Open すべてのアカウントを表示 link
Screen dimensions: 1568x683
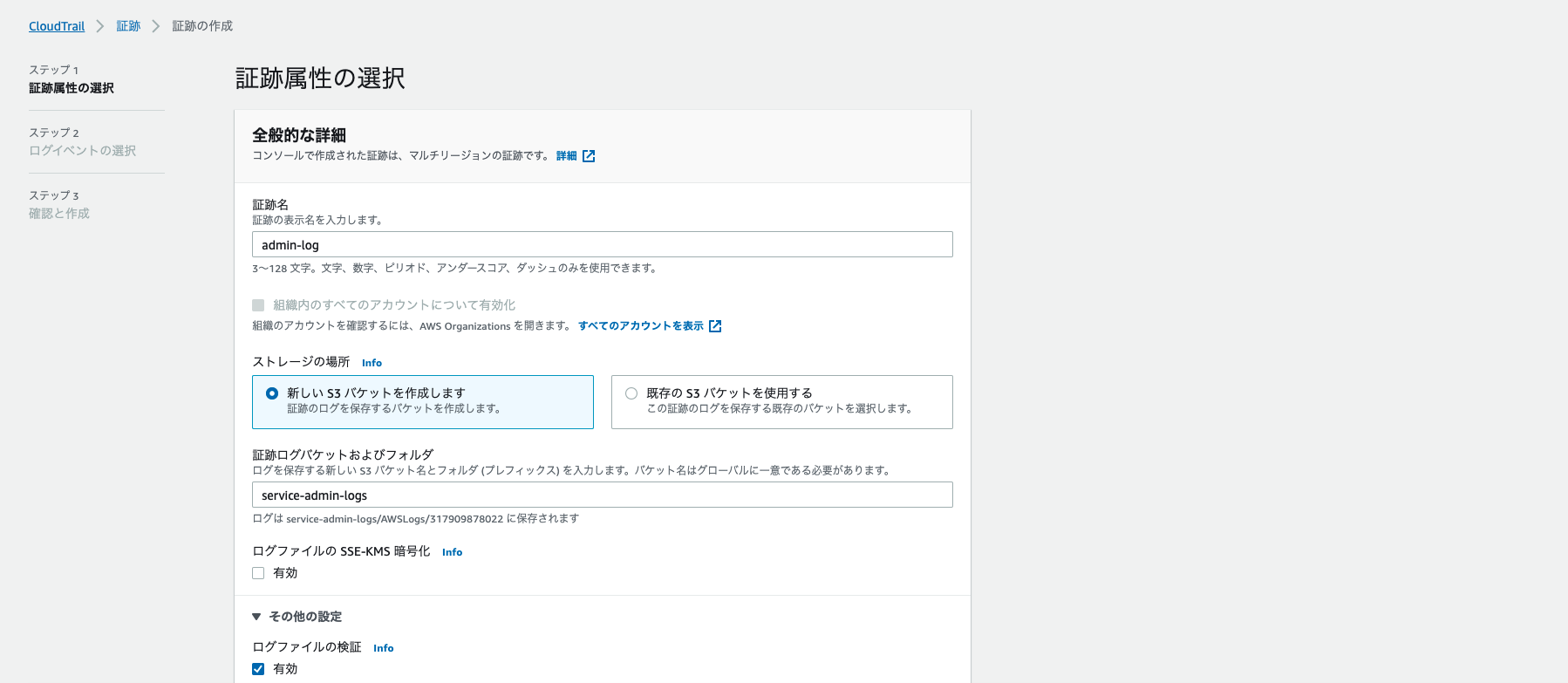point(641,326)
